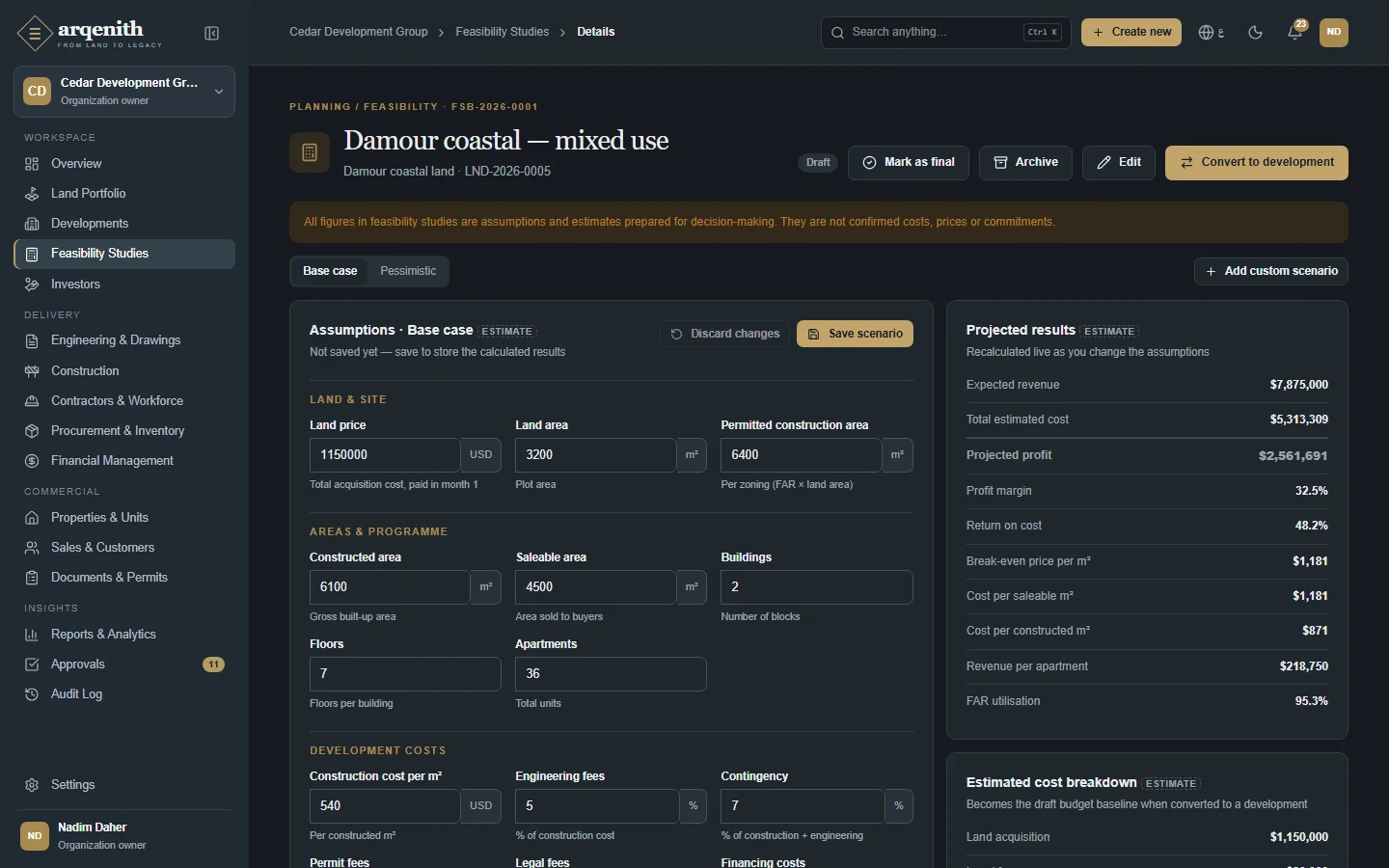Go to Documents & Permits

124,578
